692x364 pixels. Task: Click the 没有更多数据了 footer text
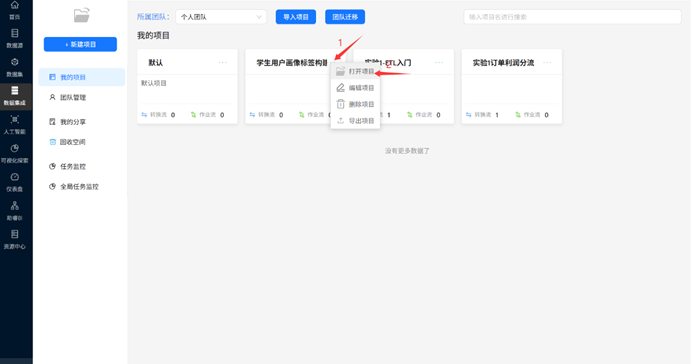pos(407,151)
